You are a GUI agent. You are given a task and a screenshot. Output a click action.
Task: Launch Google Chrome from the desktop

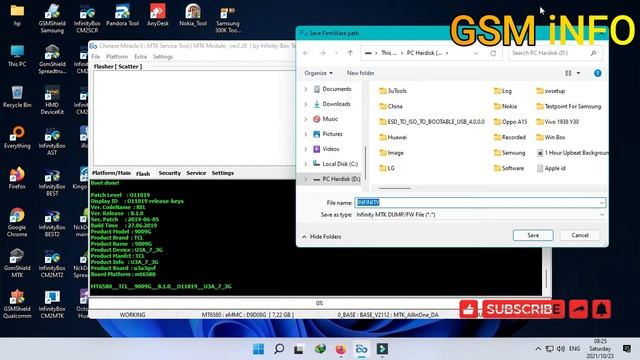click(x=17, y=222)
